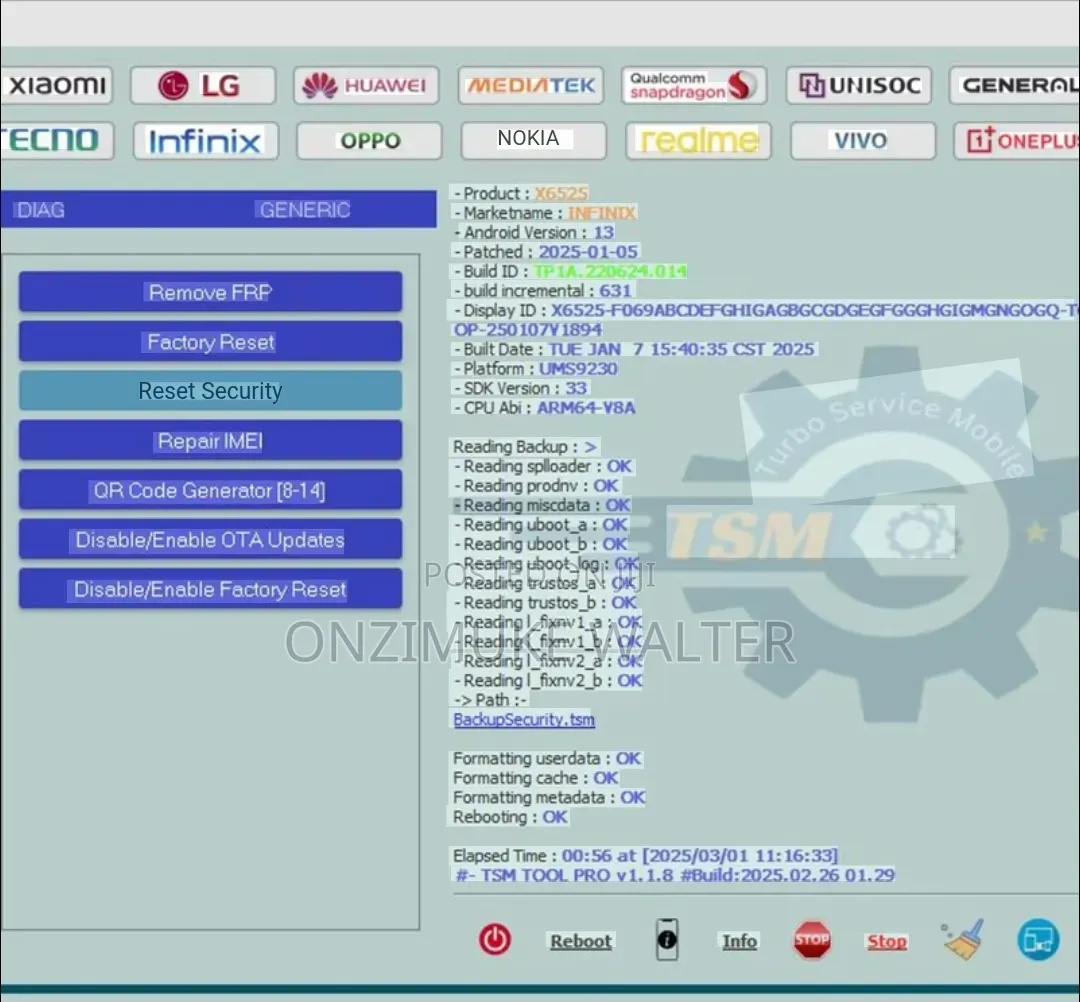Switch to the GENERIC tab

304,209
